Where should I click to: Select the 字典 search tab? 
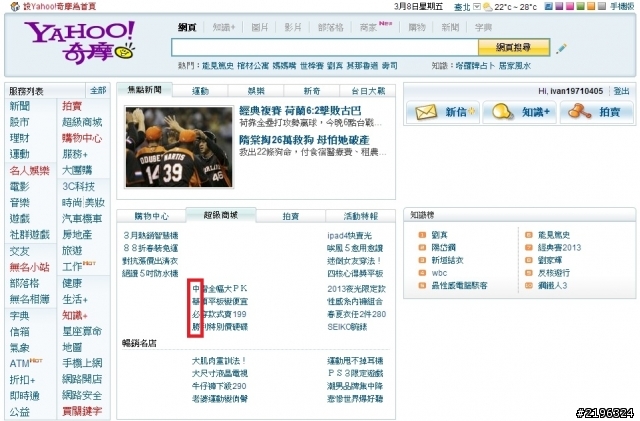[x=483, y=27]
